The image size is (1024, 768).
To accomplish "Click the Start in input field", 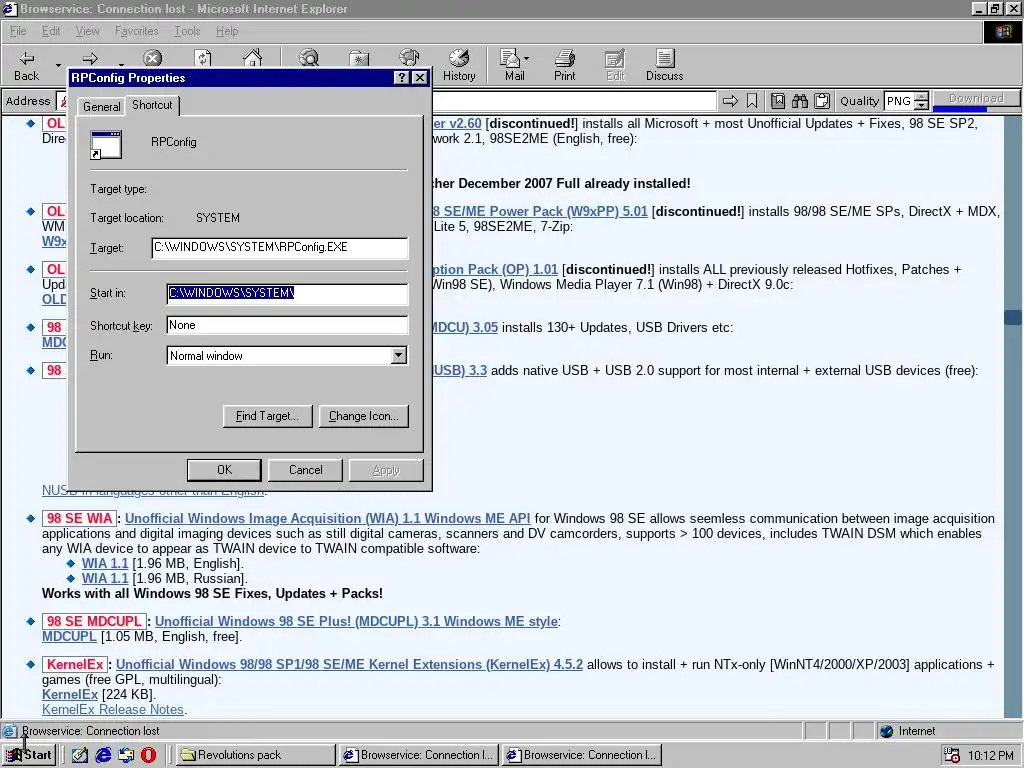I will (x=287, y=293).
